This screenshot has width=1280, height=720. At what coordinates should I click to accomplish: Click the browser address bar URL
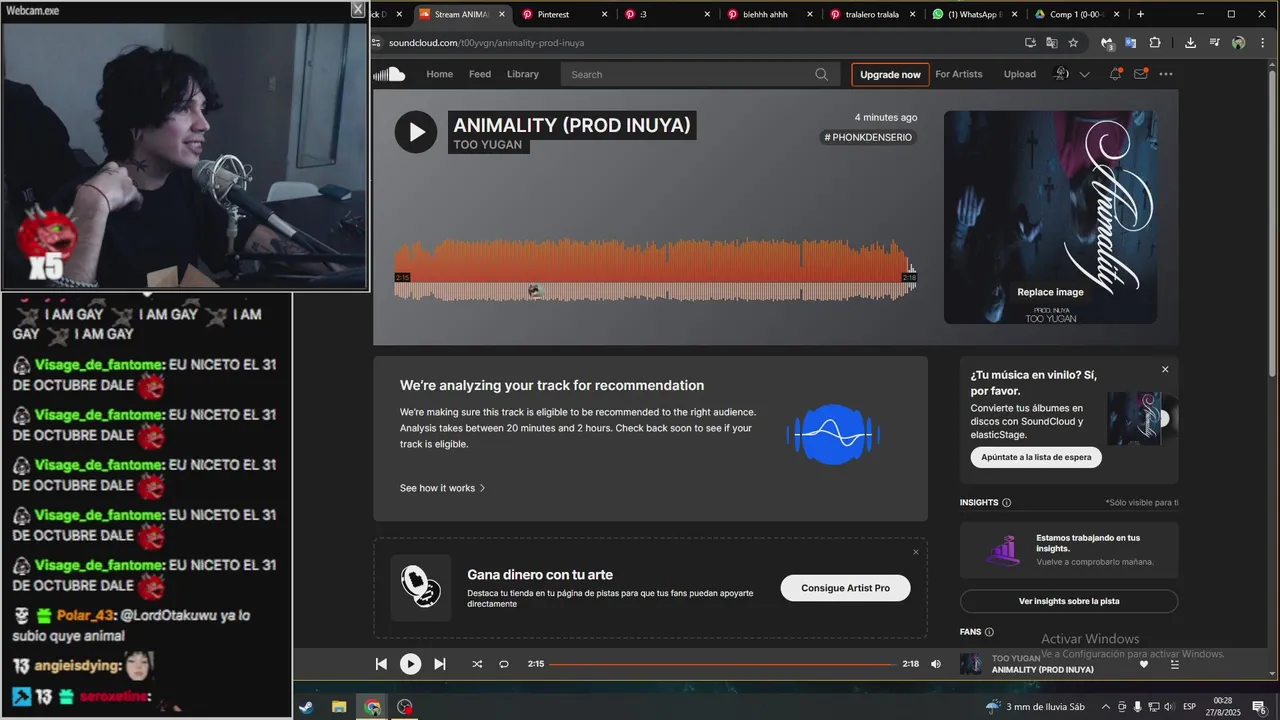(x=486, y=43)
